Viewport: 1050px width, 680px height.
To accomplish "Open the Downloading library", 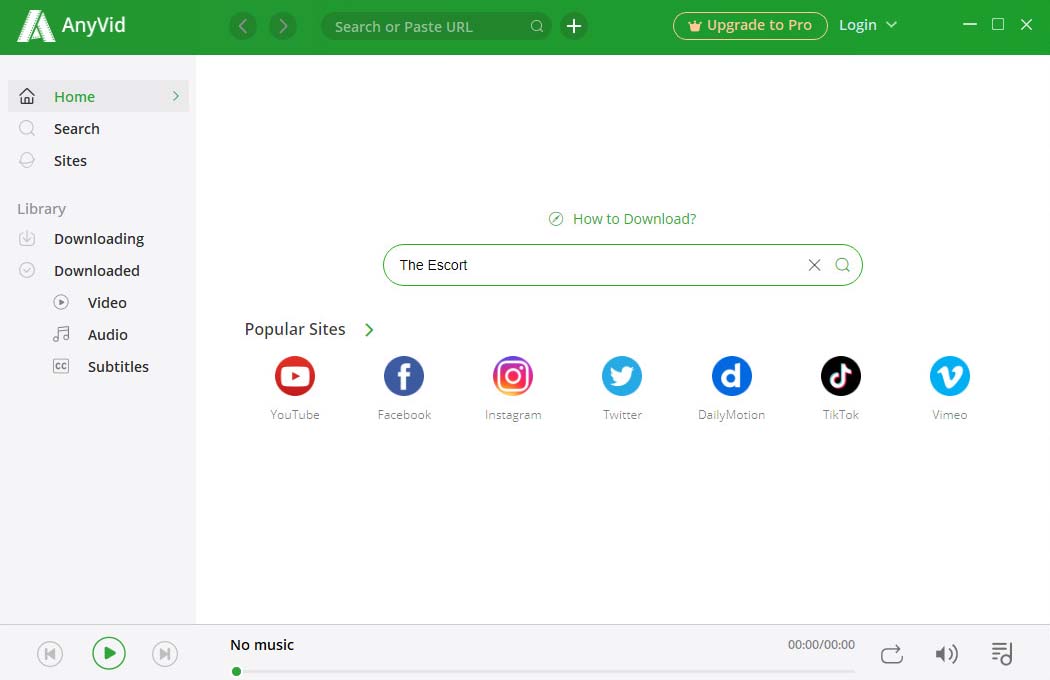I will point(98,239).
